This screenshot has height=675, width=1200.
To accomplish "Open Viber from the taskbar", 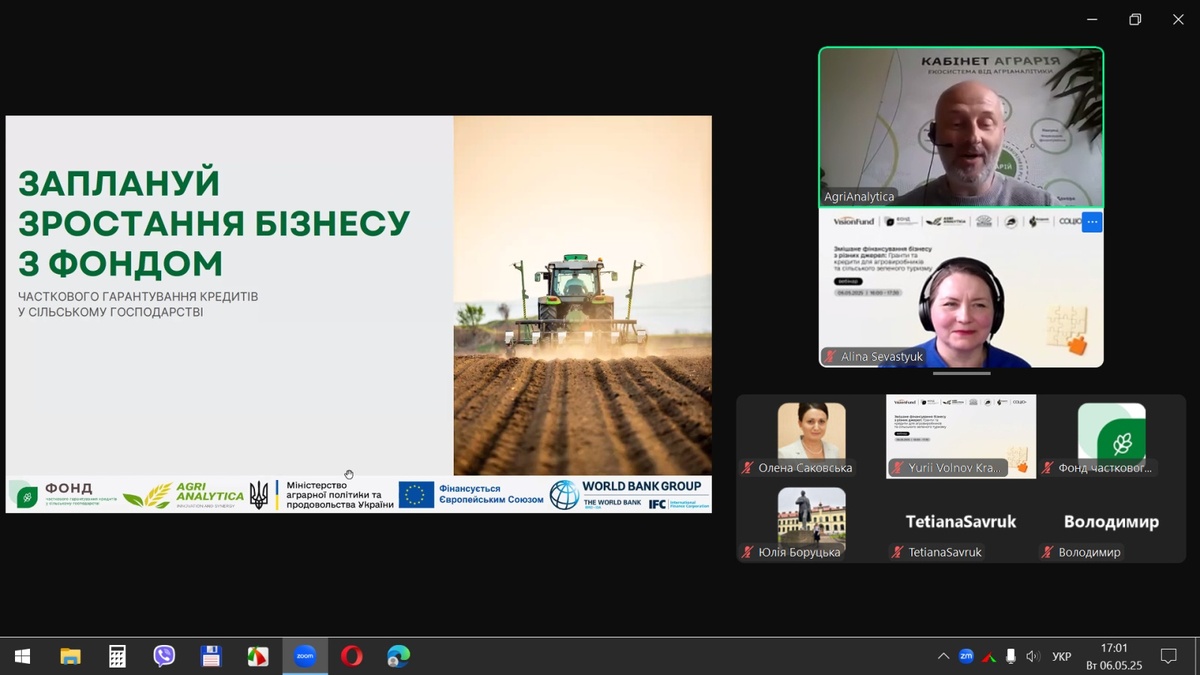I will pyautogui.click(x=164, y=656).
